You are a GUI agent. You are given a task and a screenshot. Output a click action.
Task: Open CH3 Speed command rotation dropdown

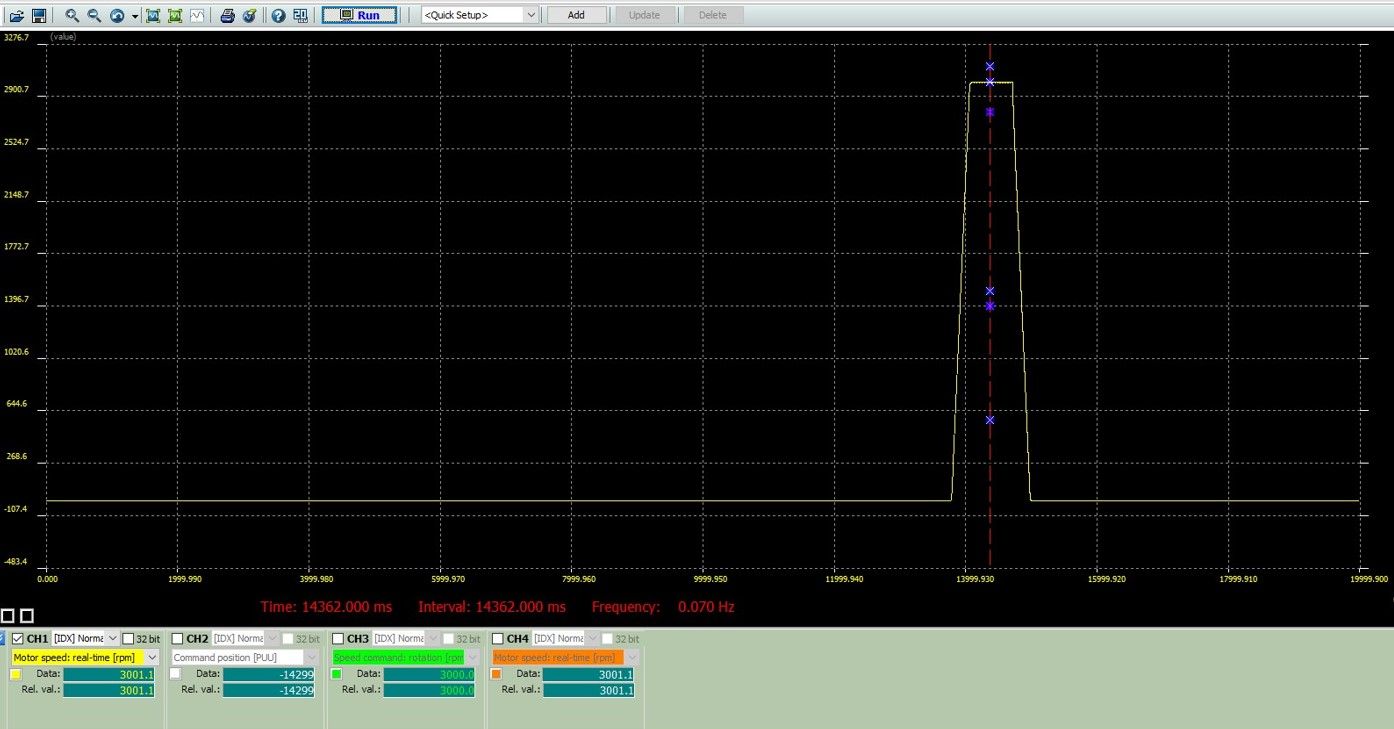point(405,657)
